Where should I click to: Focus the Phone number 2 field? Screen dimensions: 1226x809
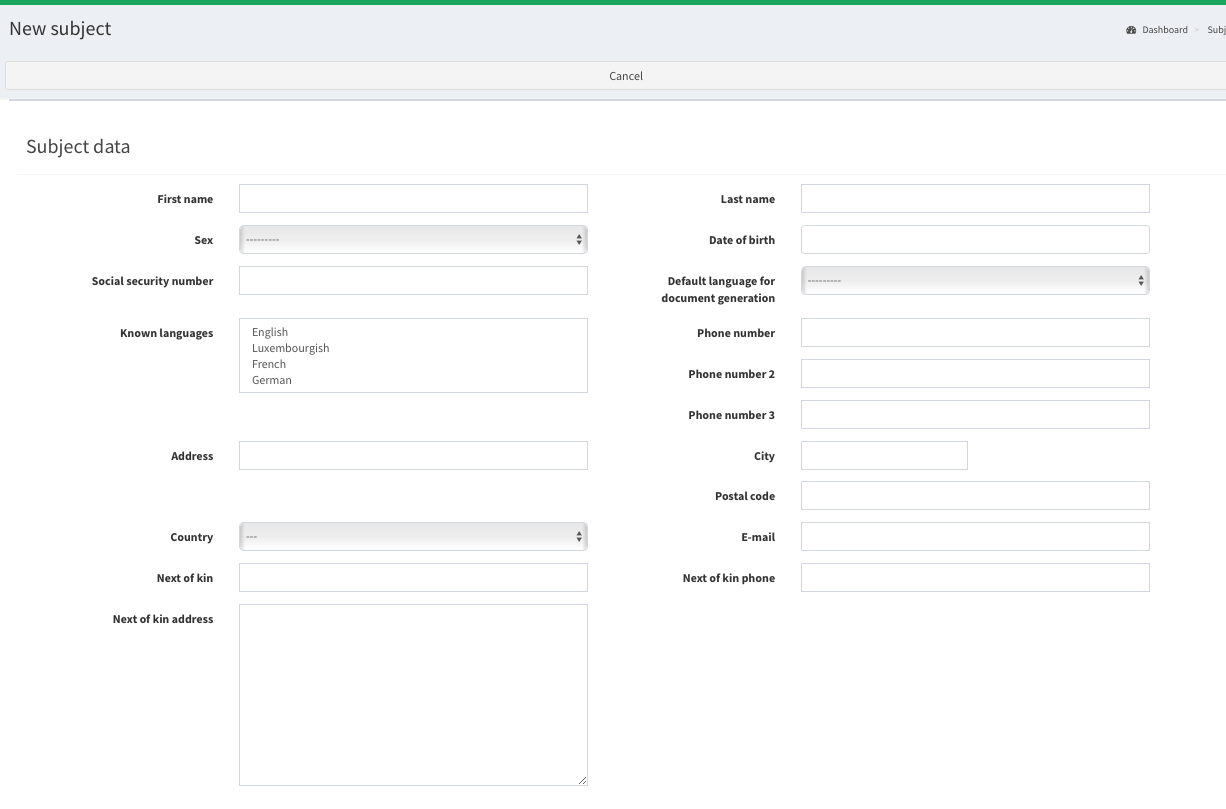[974, 374]
